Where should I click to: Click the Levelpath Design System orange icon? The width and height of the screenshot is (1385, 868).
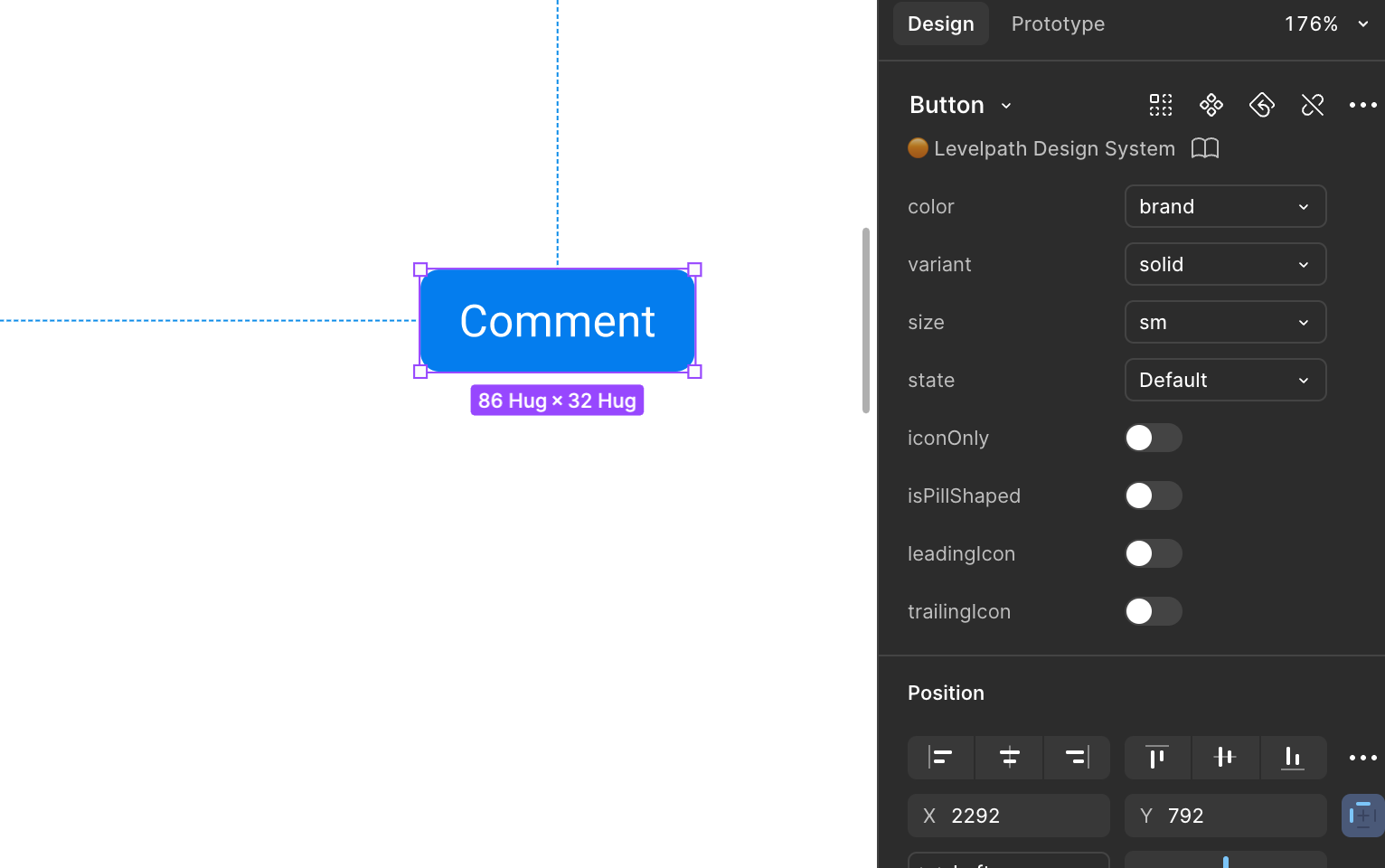pyautogui.click(x=918, y=148)
